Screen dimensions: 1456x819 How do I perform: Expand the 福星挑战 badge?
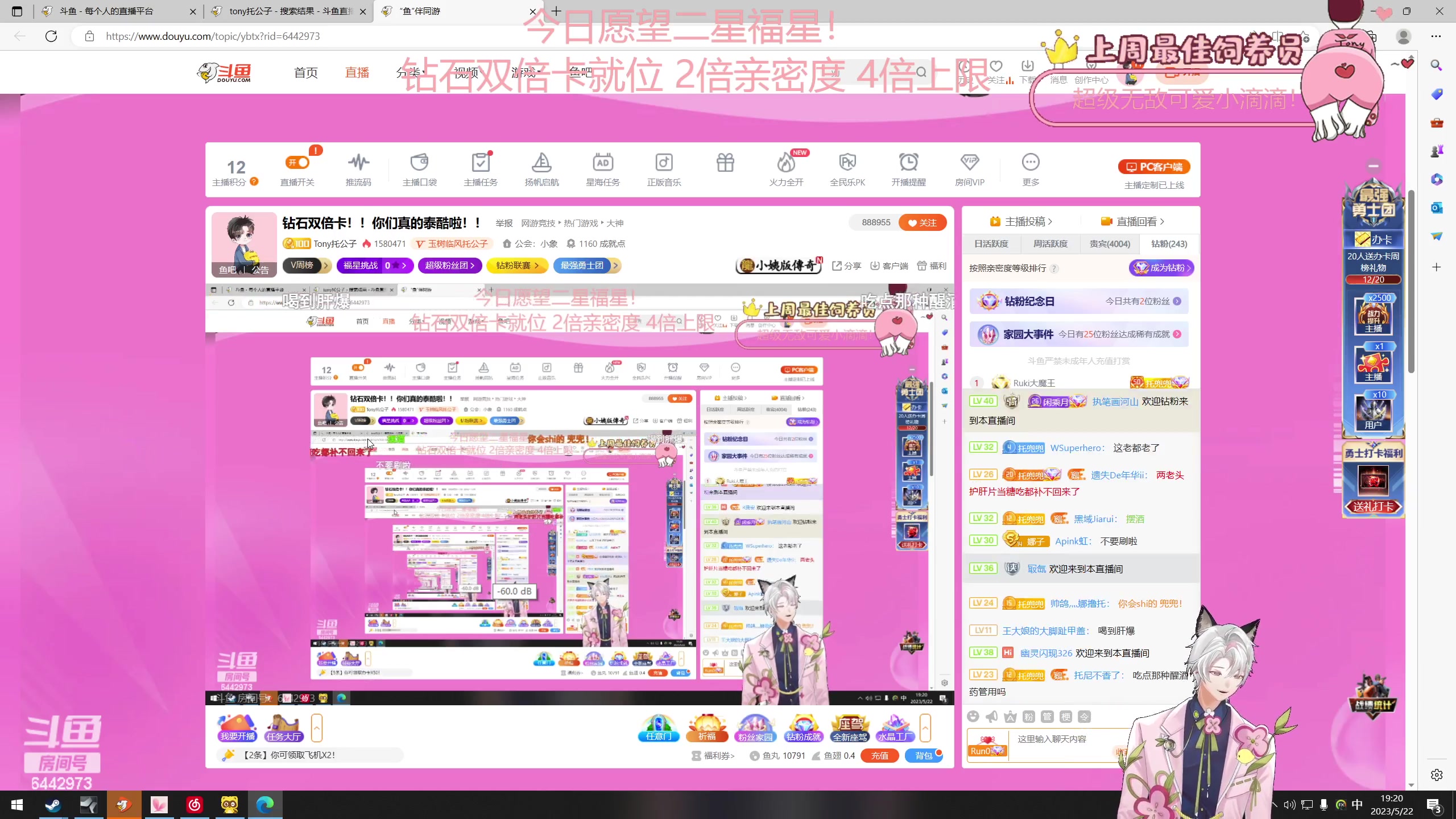click(x=375, y=265)
